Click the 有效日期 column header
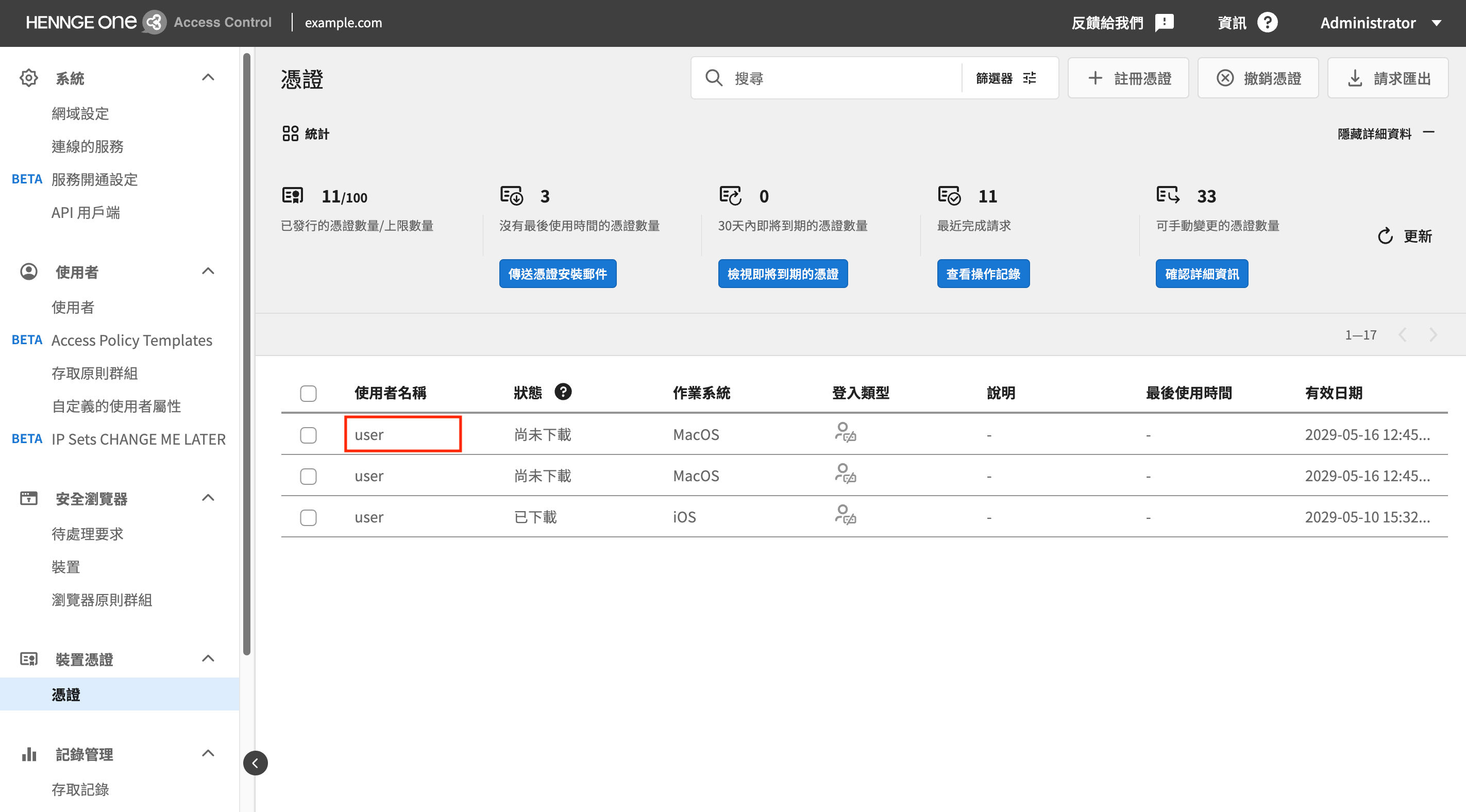The height and width of the screenshot is (812, 1466). pyautogui.click(x=1334, y=393)
